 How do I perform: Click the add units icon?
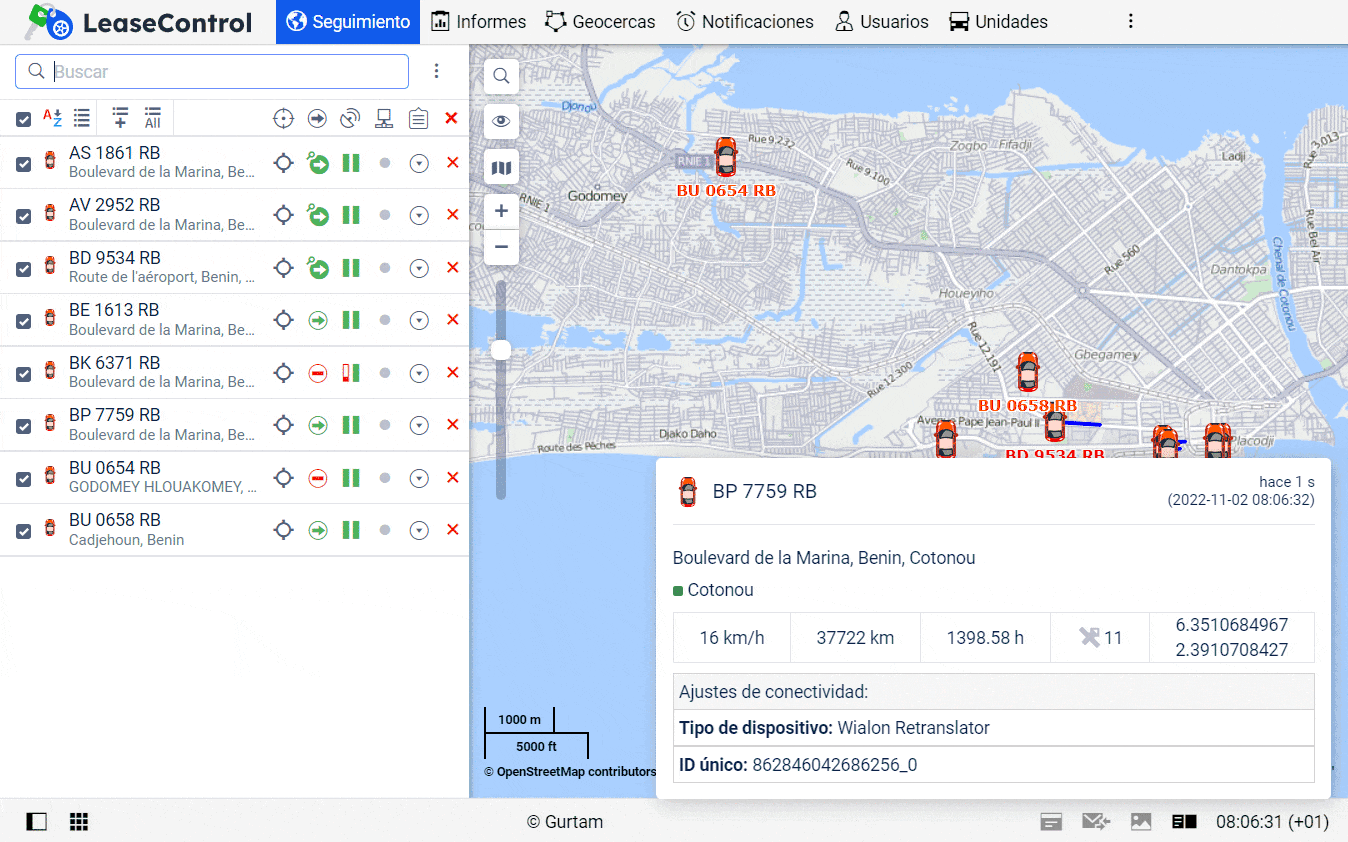[x=120, y=118]
